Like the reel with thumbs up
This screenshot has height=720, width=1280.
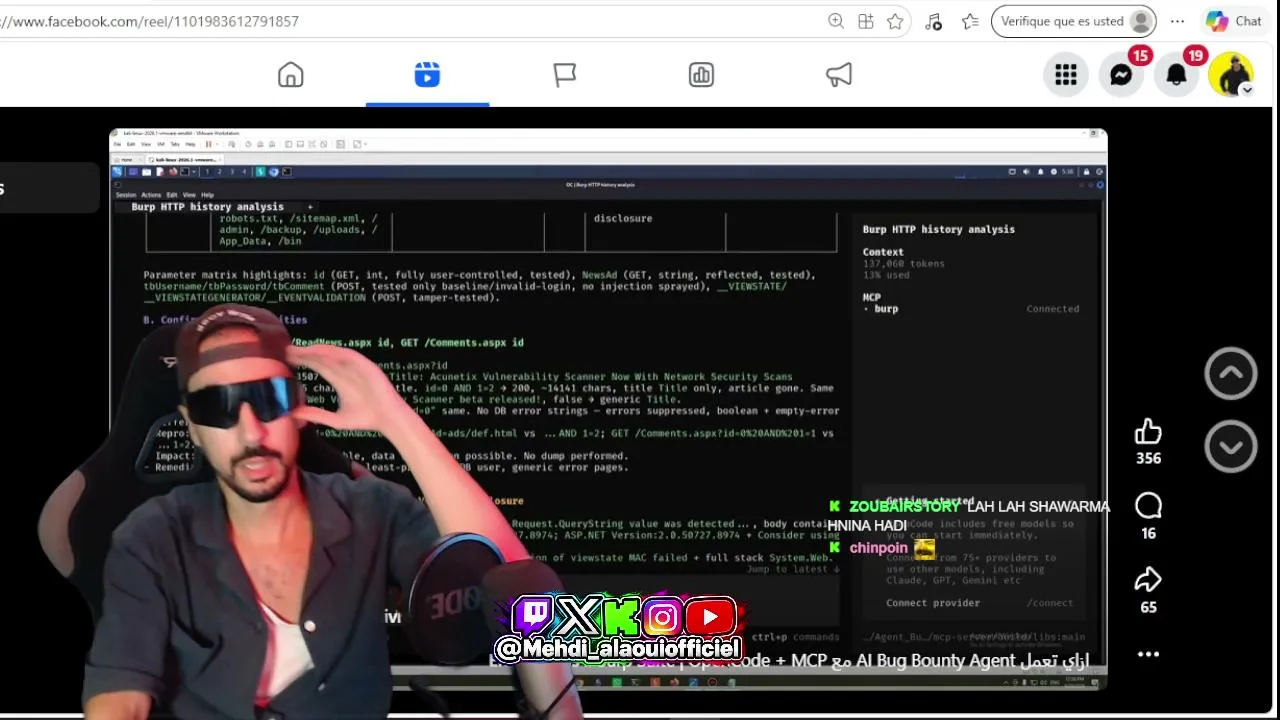(x=1148, y=432)
